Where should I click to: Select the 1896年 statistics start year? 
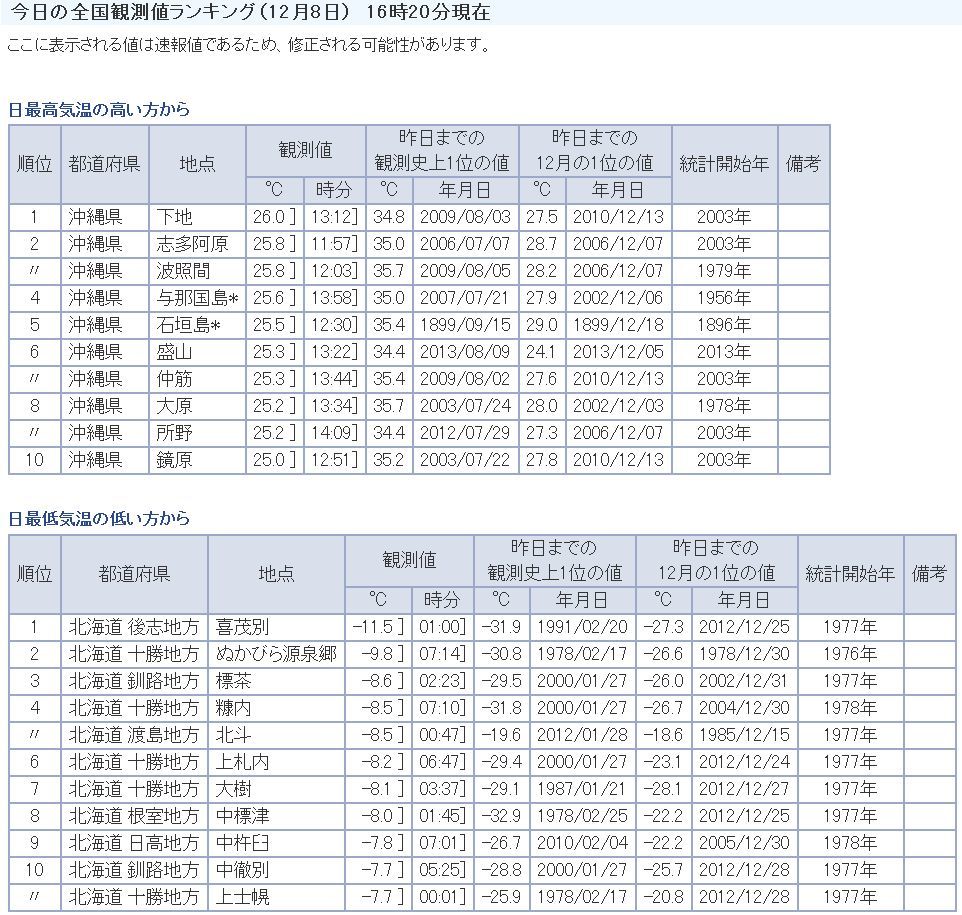(x=724, y=325)
